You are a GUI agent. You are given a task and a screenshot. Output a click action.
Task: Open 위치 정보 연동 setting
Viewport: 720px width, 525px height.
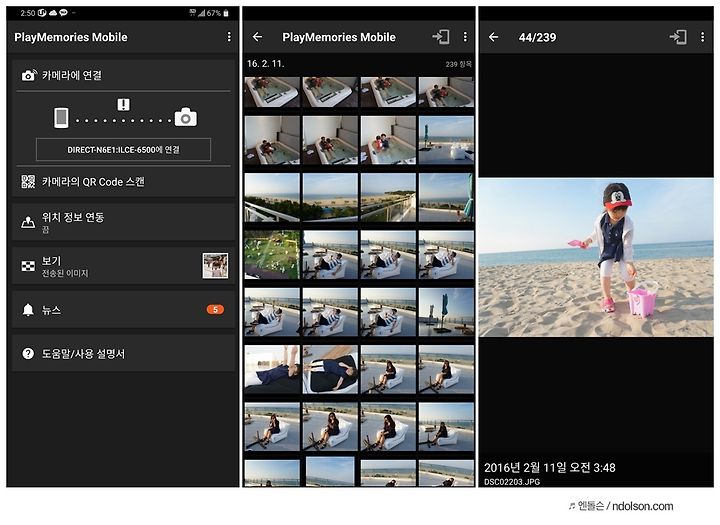click(123, 222)
